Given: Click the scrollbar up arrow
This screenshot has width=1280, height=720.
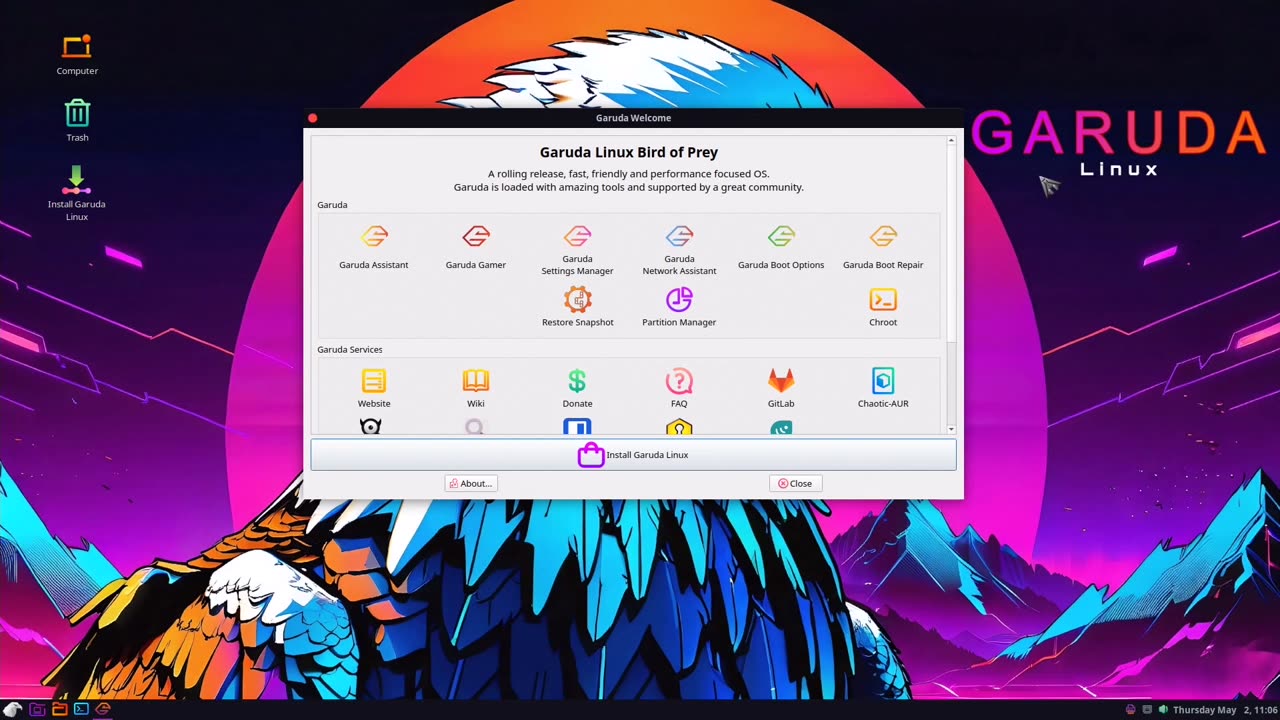Looking at the screenshot, I should coord(951,140).
